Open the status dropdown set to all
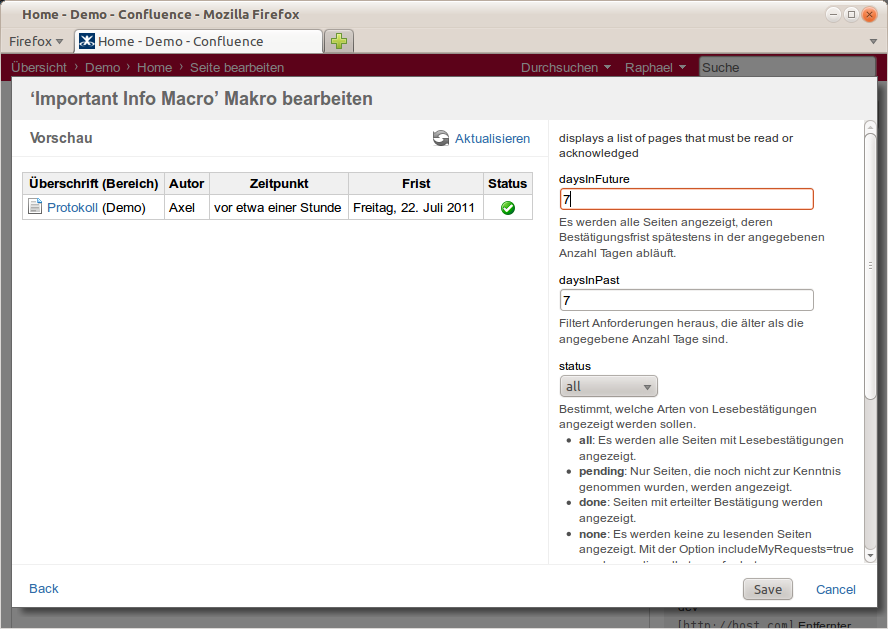The image size is (888, 629). [608, 386]
